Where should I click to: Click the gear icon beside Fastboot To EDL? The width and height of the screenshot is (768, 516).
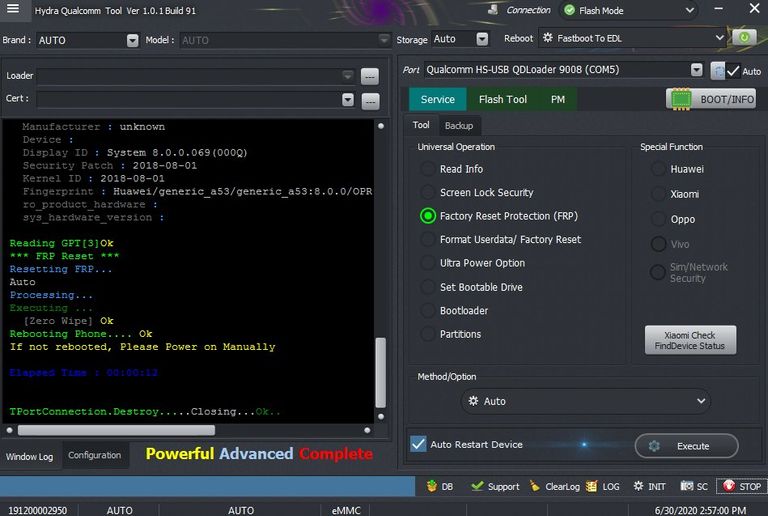coord(548,38)
